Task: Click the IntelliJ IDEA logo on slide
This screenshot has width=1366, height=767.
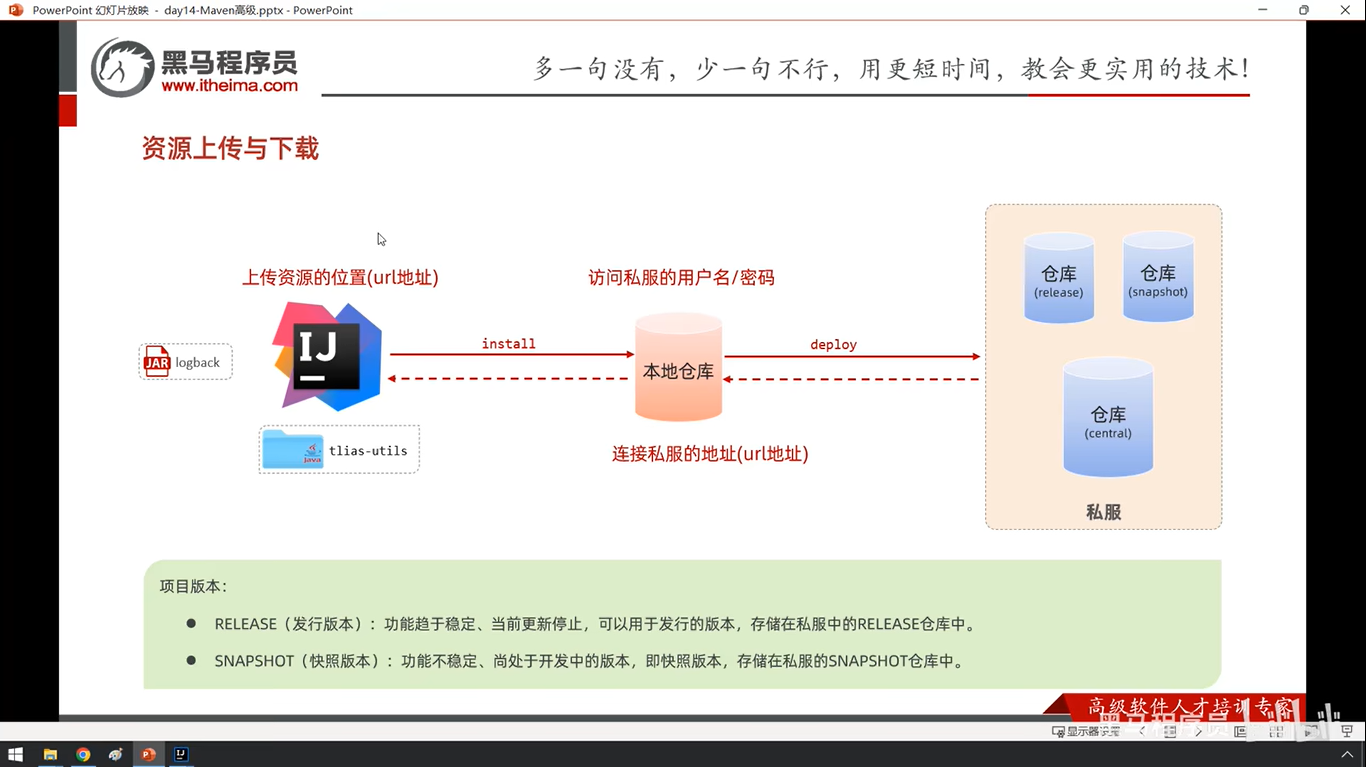Action: tap(326, 356)
